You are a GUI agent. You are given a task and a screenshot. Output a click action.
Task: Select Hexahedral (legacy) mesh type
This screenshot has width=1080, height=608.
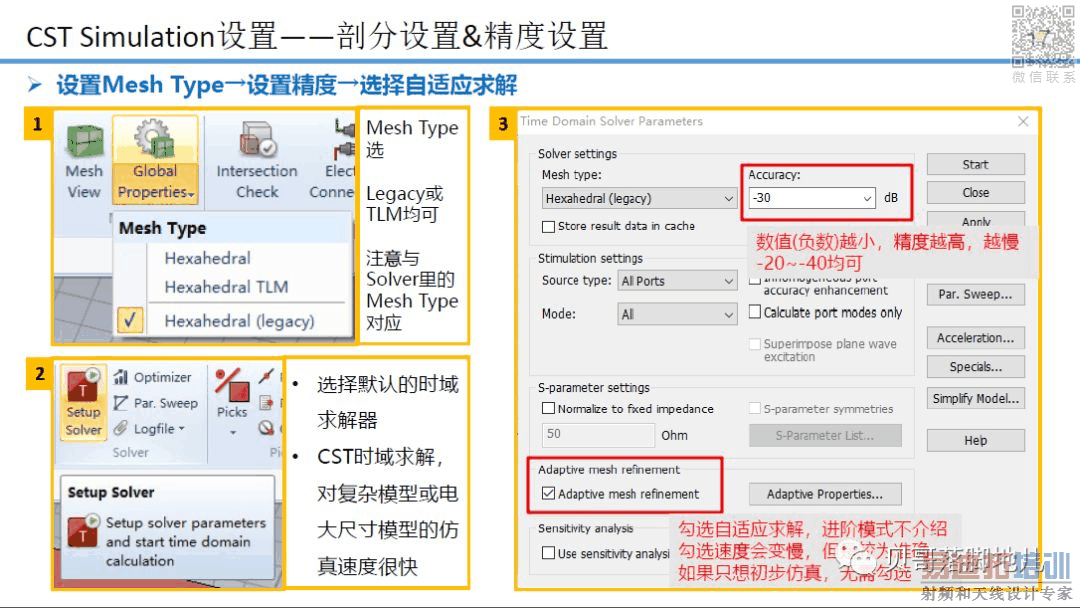click(x=239, y=321)
